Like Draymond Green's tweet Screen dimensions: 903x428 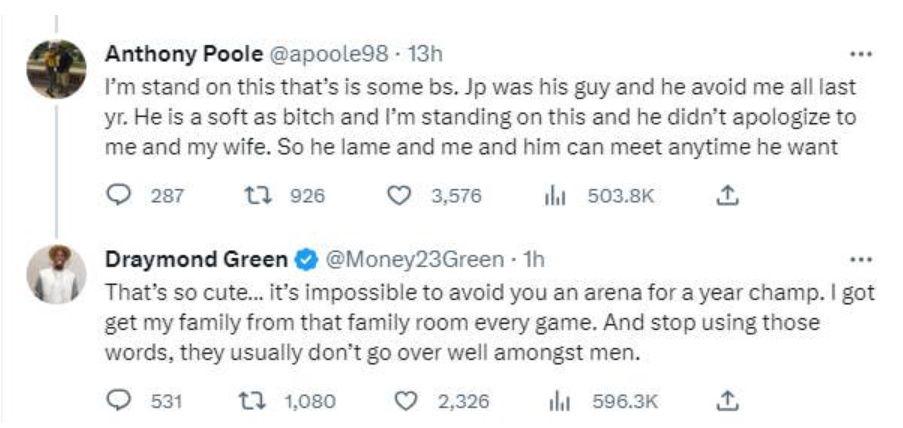[x=405, y=401]
